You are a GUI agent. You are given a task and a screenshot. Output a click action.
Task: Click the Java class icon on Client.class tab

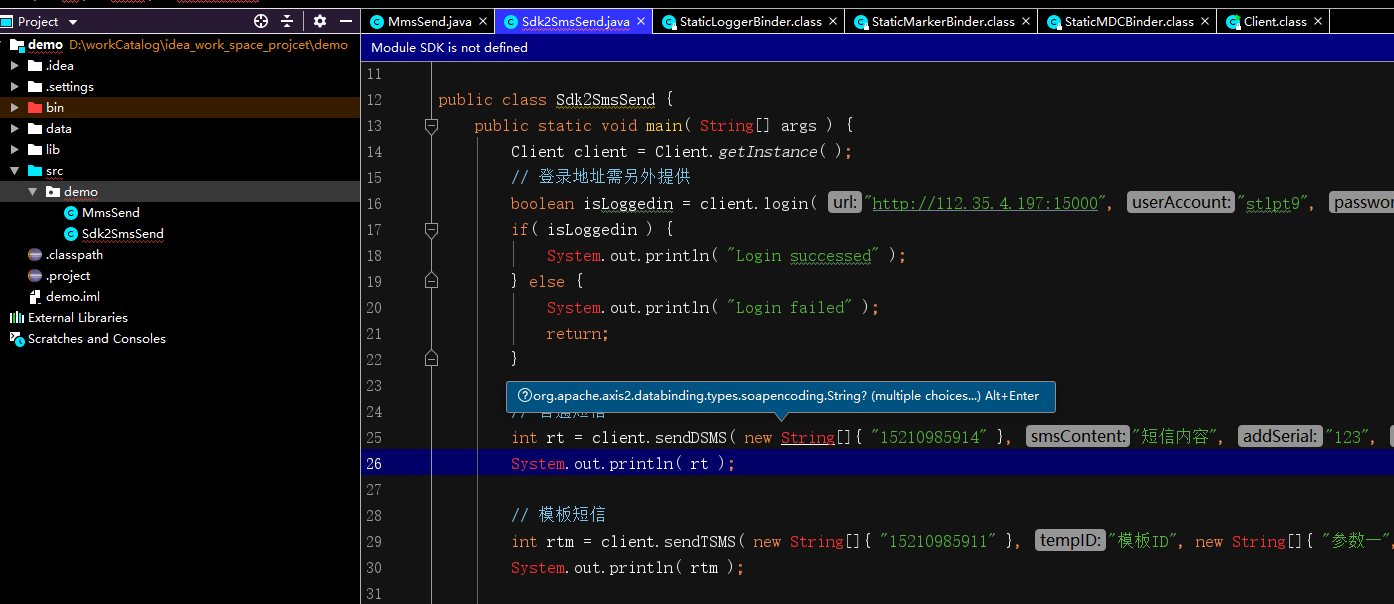[x=1233, y=20]
